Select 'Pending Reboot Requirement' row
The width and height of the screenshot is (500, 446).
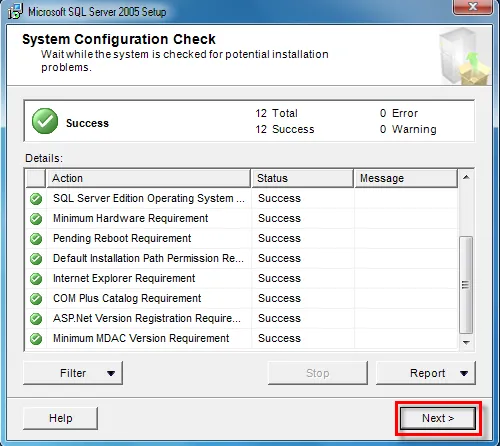(x=242, y=238)
